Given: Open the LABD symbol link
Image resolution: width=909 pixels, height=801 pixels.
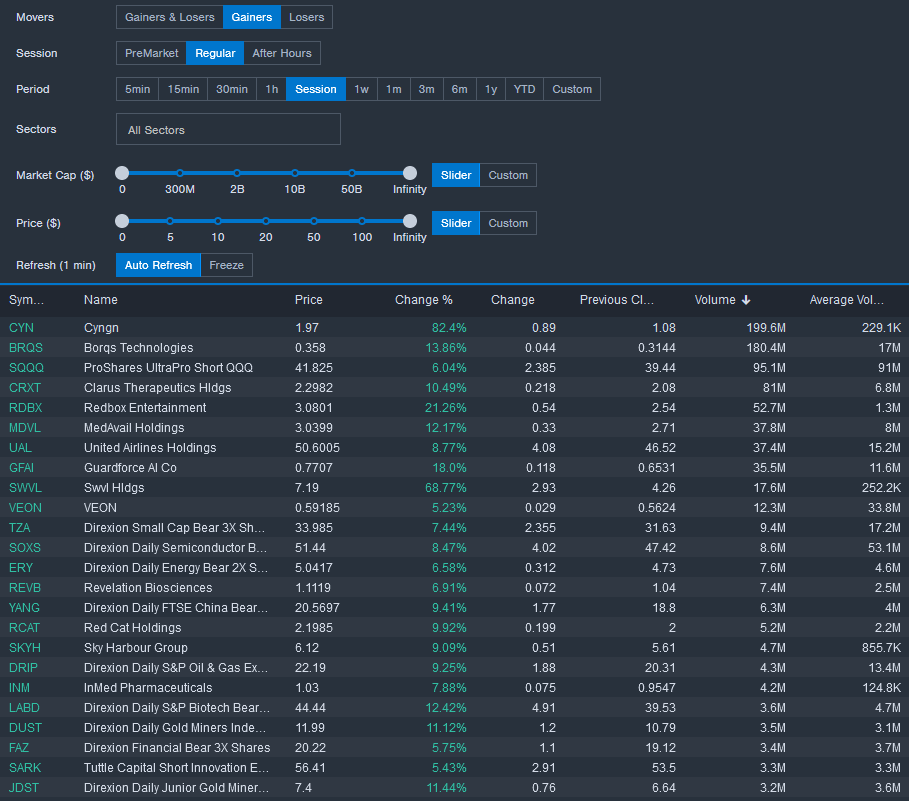Looking at the screenshot, I should [x=24, y=708].
